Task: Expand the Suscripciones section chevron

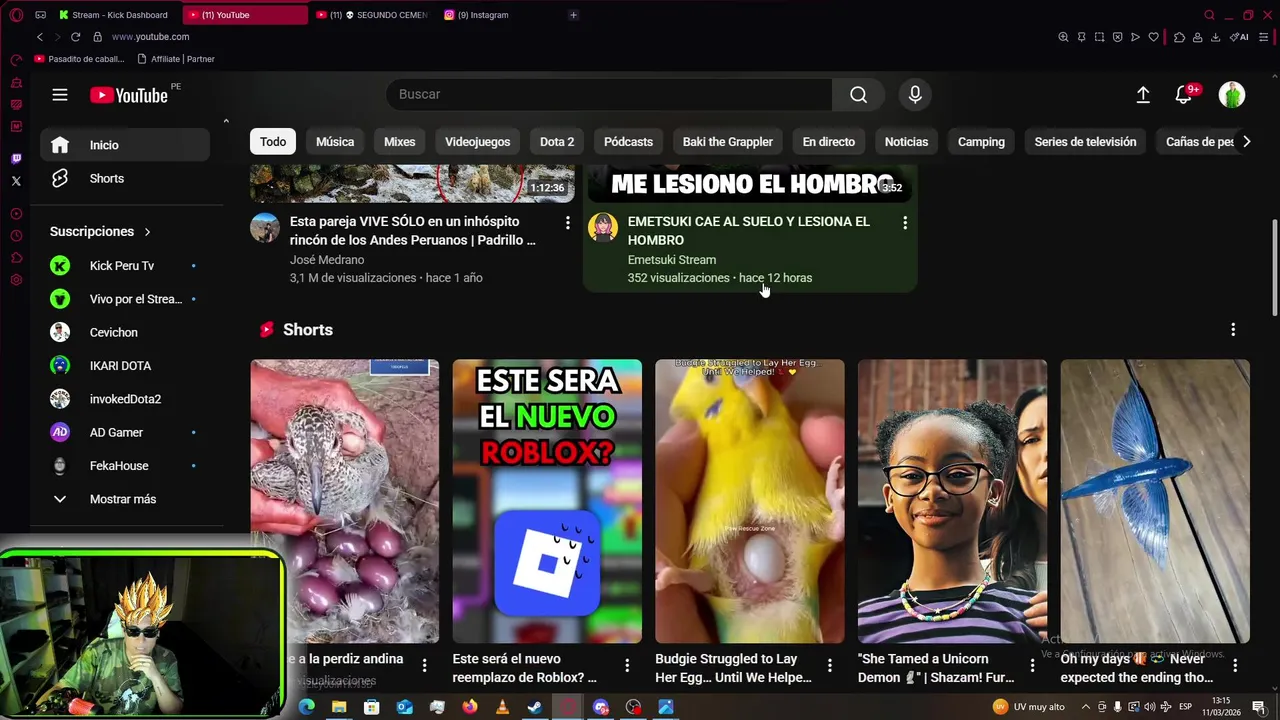Action: tap(147, 232)
